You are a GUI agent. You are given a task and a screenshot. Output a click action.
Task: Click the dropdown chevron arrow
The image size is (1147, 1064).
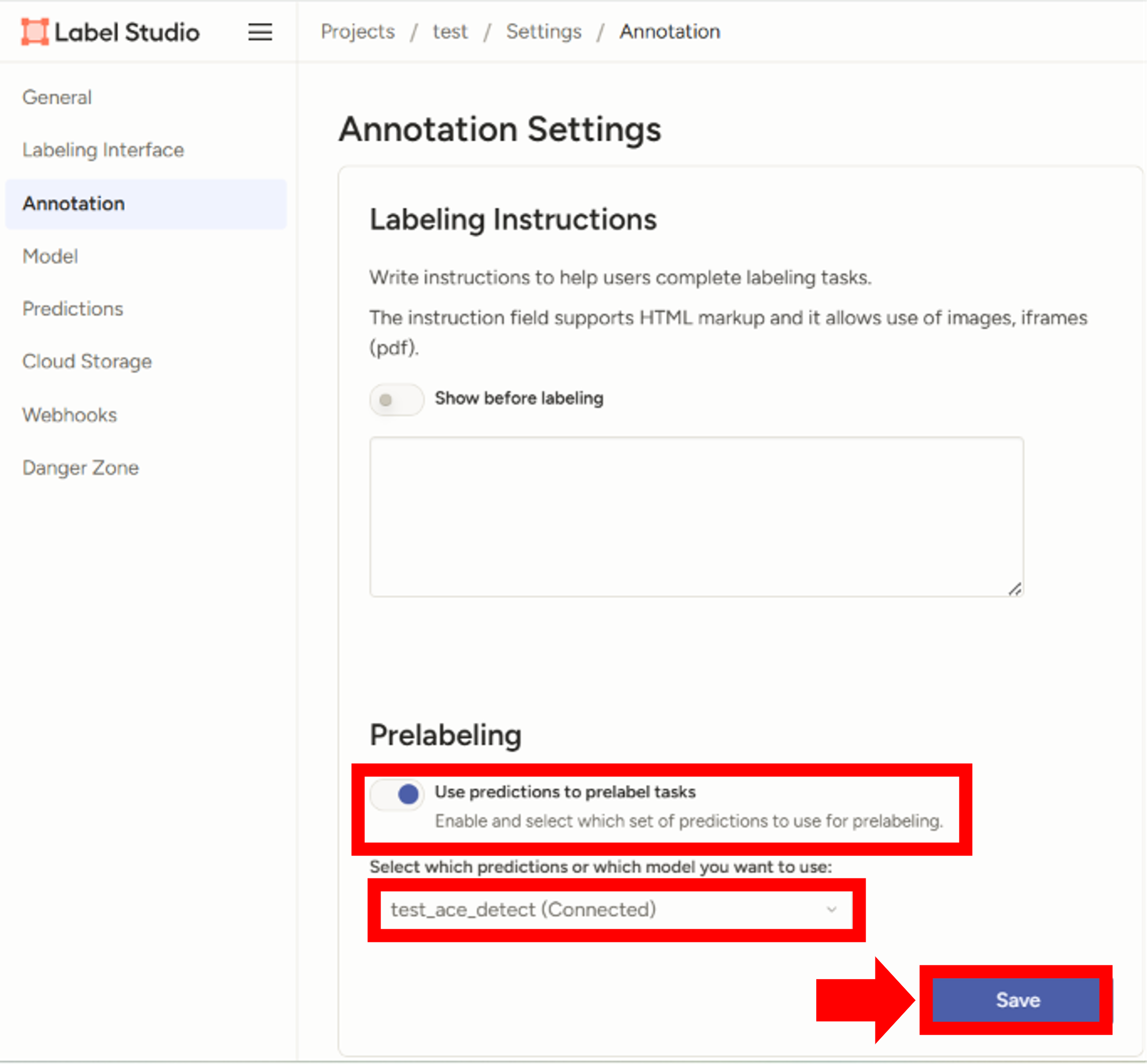pyautogui.click(x=831, y=910)
